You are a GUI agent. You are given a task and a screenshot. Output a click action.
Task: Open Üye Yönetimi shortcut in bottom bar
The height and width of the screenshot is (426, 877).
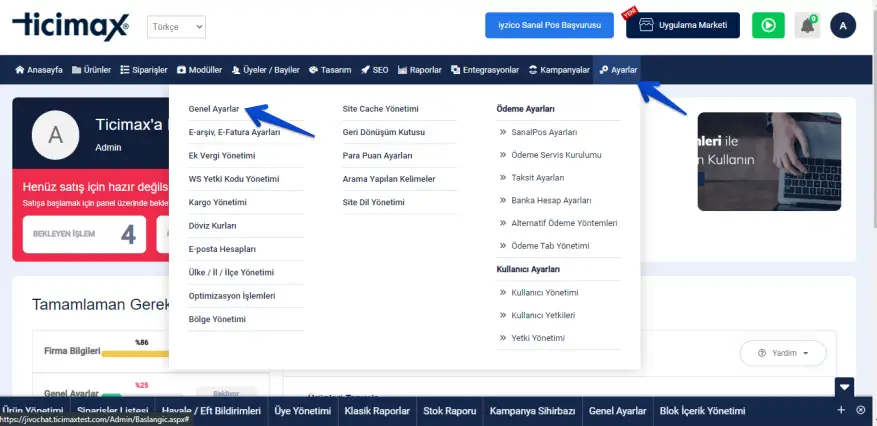tap(303, 411)
